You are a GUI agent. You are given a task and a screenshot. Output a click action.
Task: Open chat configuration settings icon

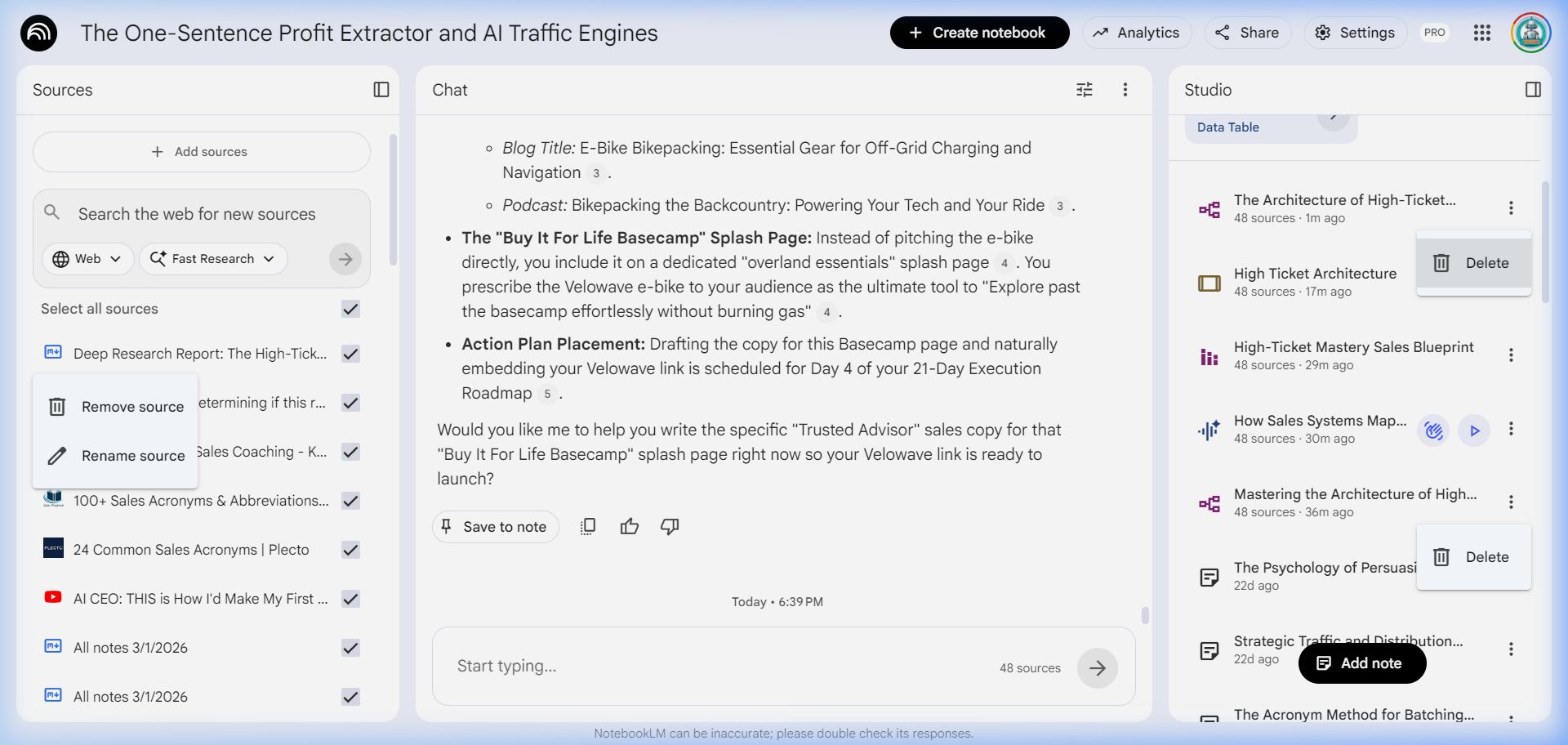click(1084, 90)
